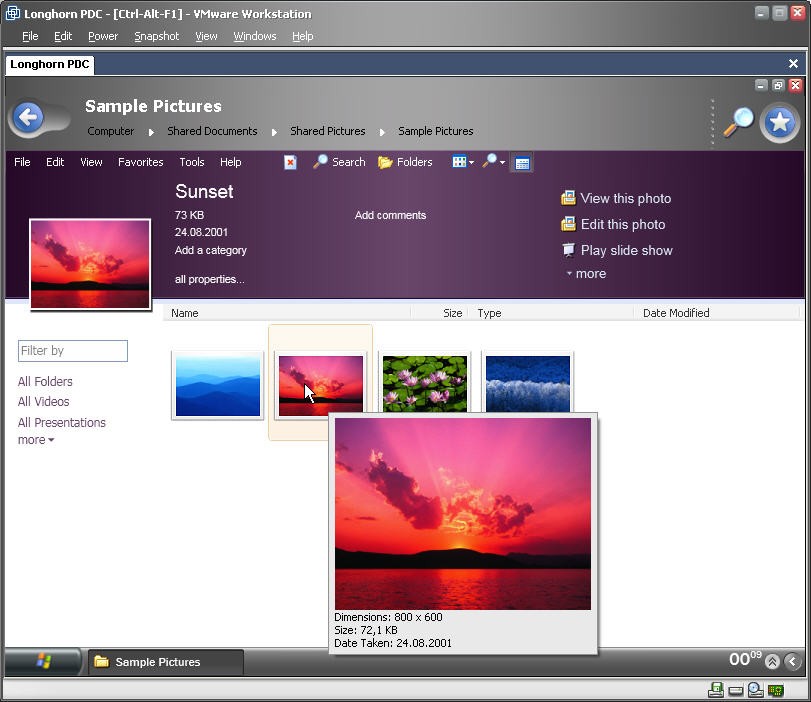Open the Favorites menu
The height and width of the screenshot is (702, 811).
[x=140, y=162]
